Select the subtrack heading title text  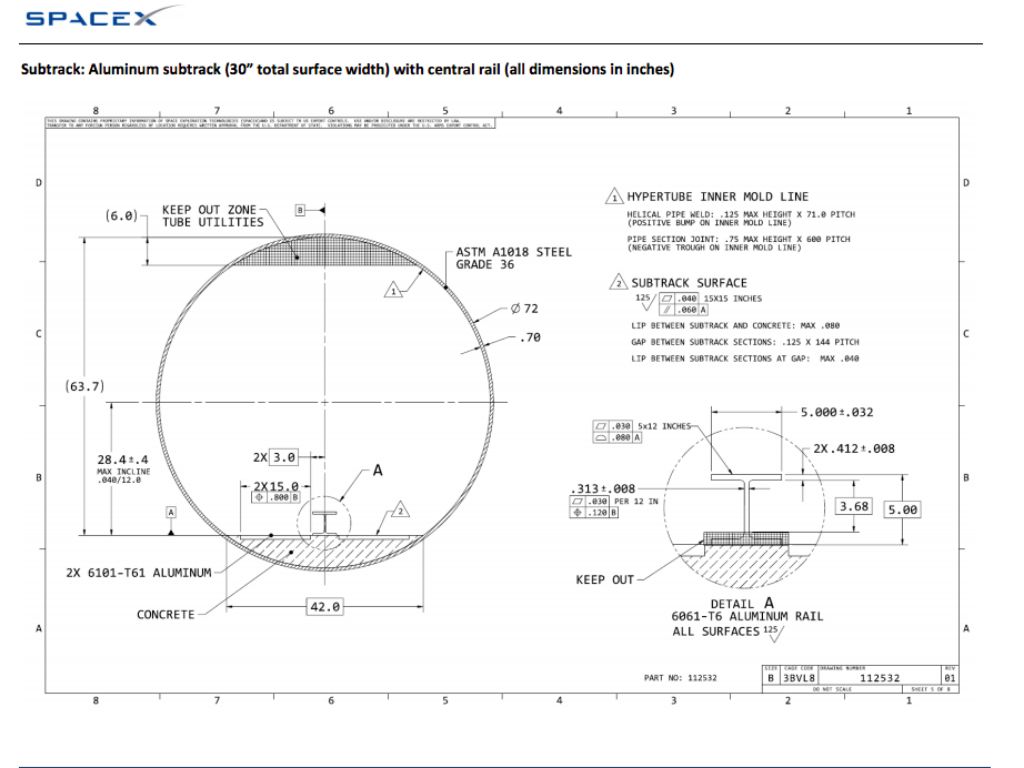pyautogui.click(x=347, y=69)
